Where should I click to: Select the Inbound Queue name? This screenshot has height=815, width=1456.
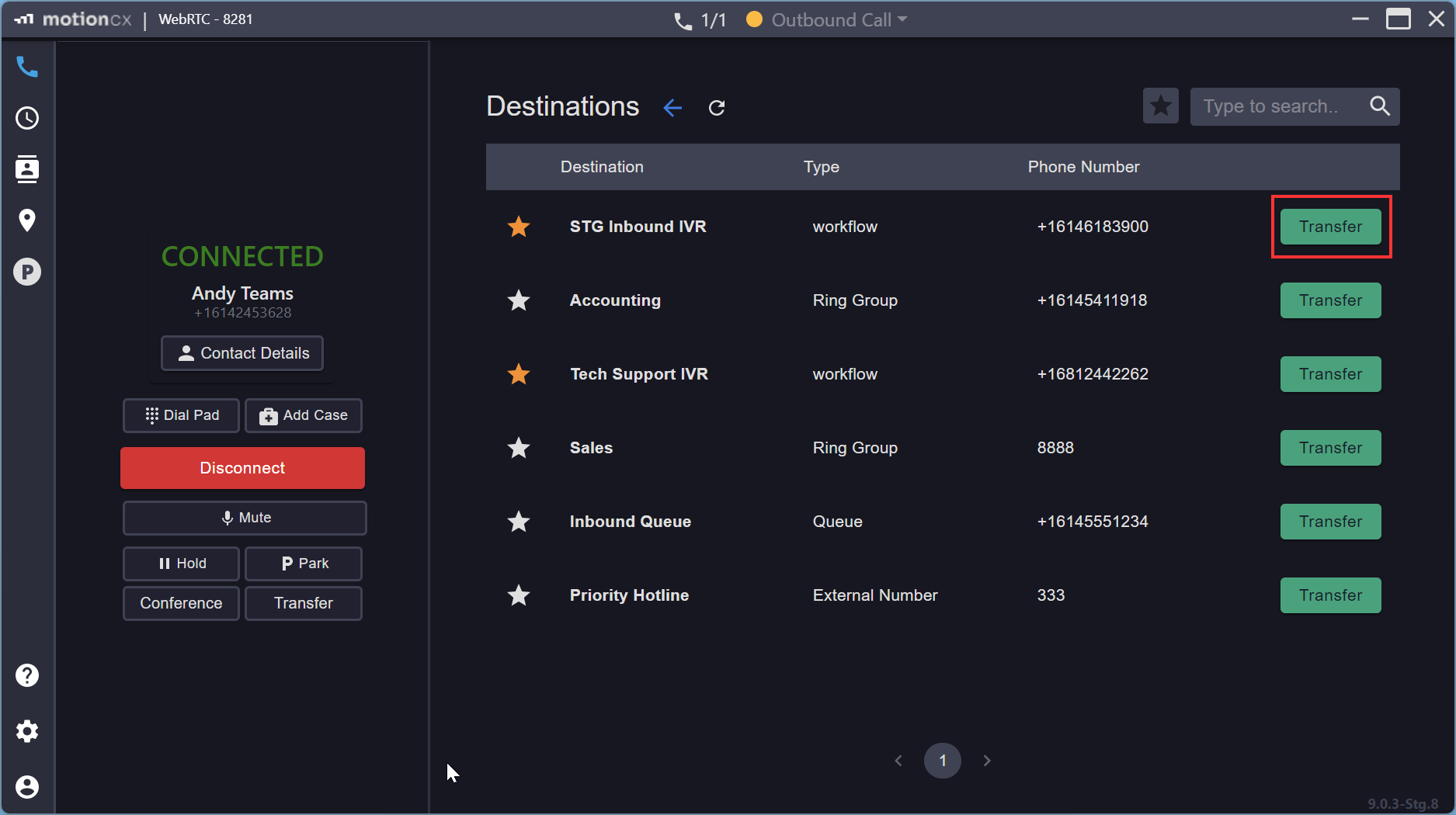(631, 522)
